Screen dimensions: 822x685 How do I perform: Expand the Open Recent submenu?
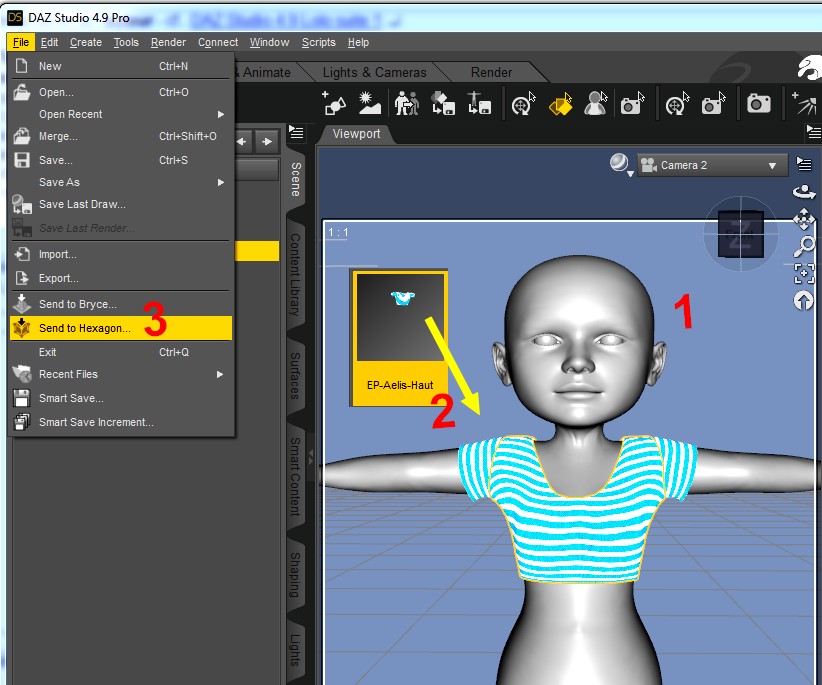121,114
